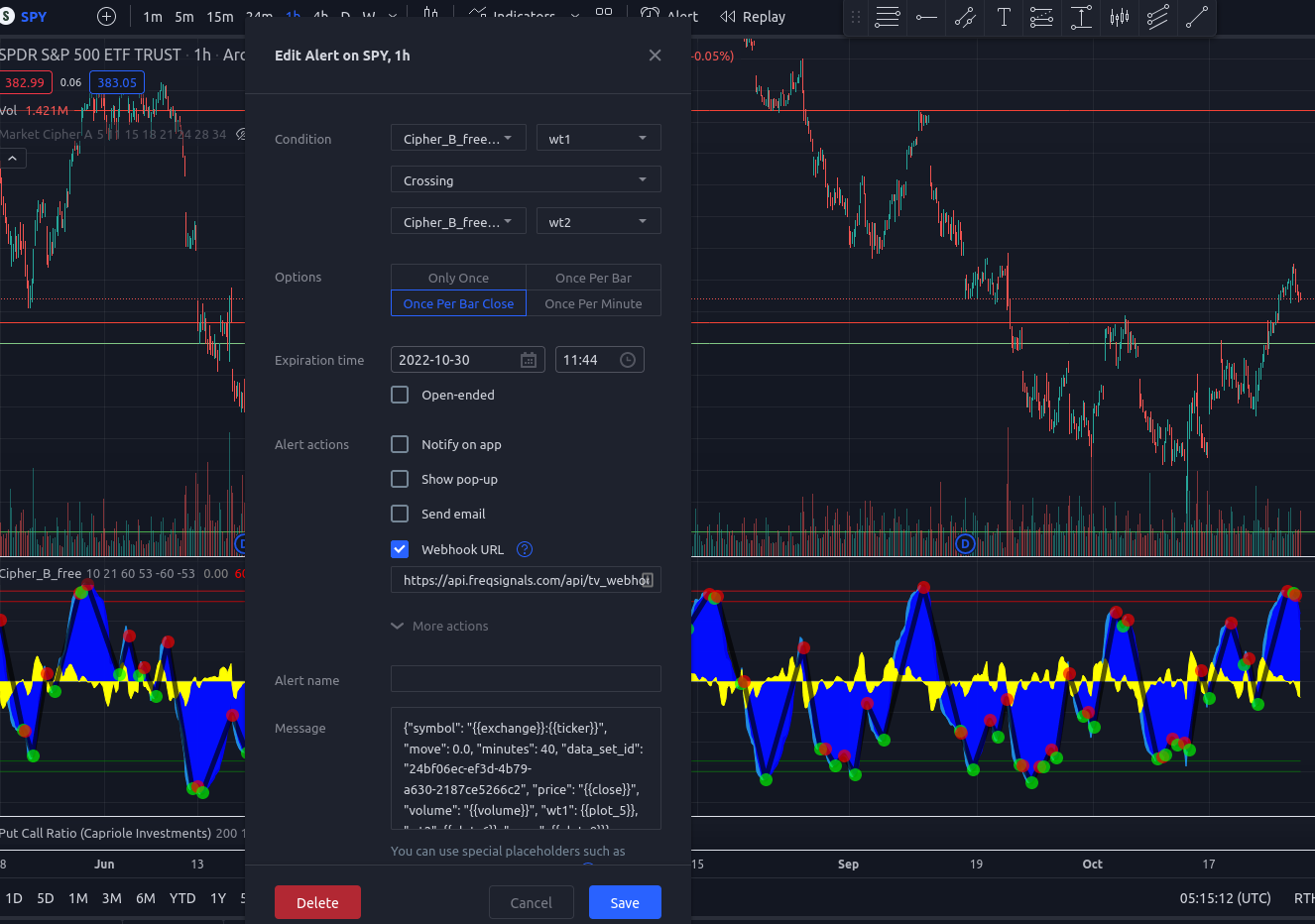
Task: Click the dividend D marker near September
Action: coord(965,543)
